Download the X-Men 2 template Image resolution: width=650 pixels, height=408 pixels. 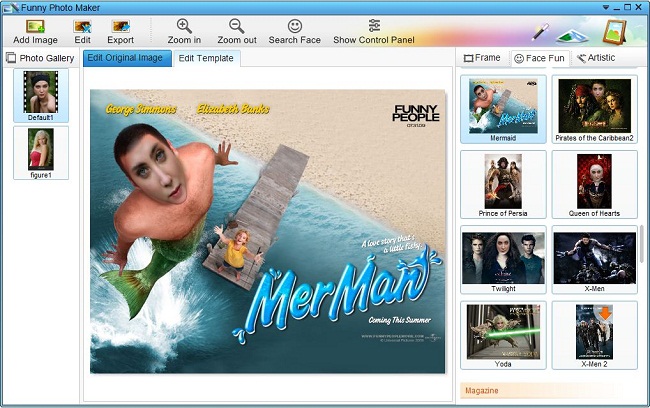pyautogui.click(x=594, y=332)
